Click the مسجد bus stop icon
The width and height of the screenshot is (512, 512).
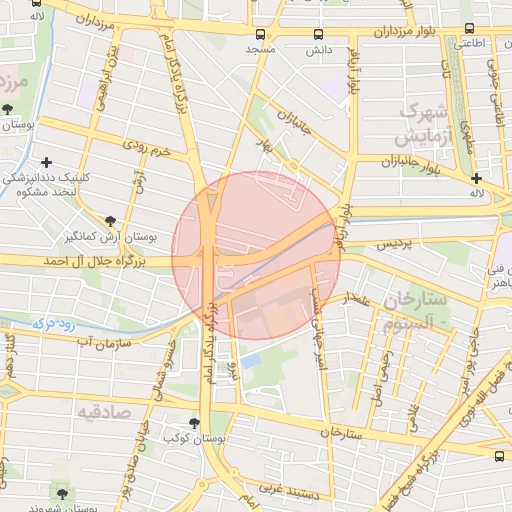pyautogui.click(x=260, y=34)
